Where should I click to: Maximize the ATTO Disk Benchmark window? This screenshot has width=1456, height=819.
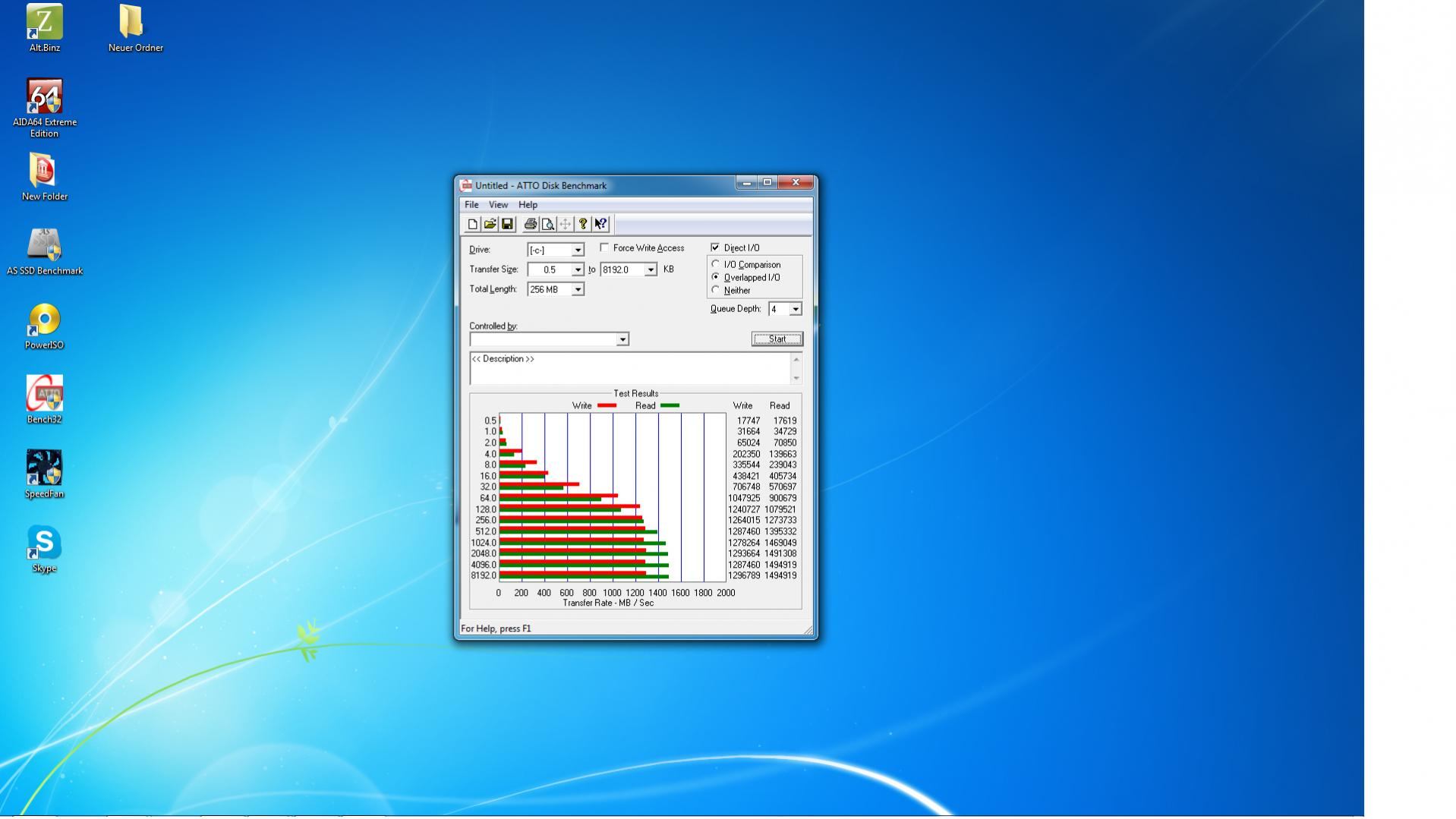pyautogui.click(x=767, y=183)
